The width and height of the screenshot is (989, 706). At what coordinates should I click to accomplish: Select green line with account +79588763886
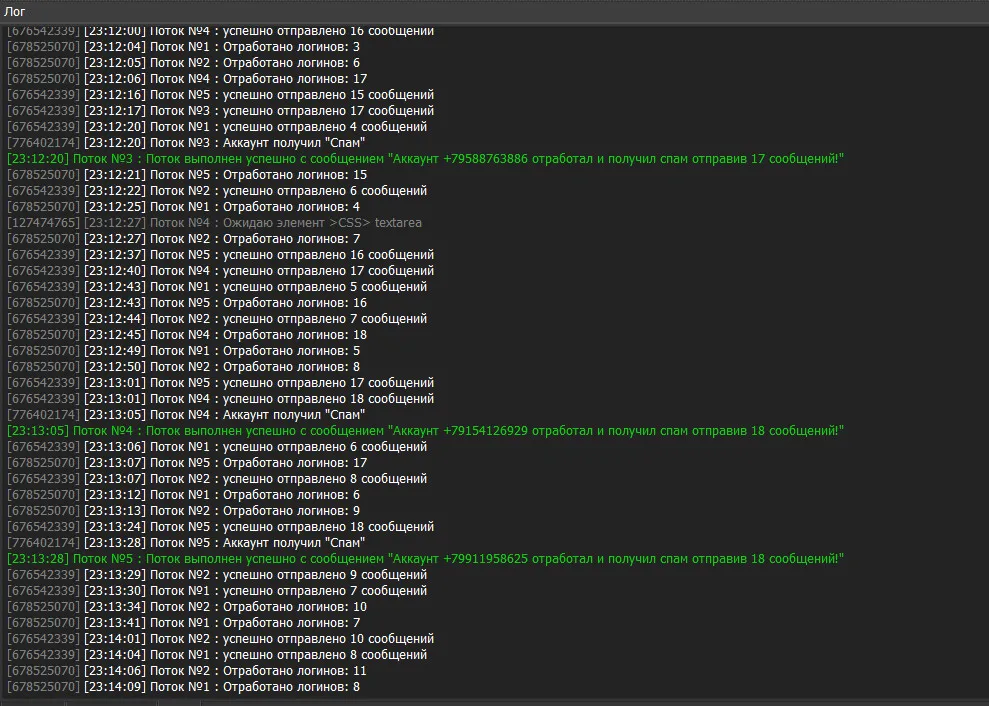coord(425,159)
